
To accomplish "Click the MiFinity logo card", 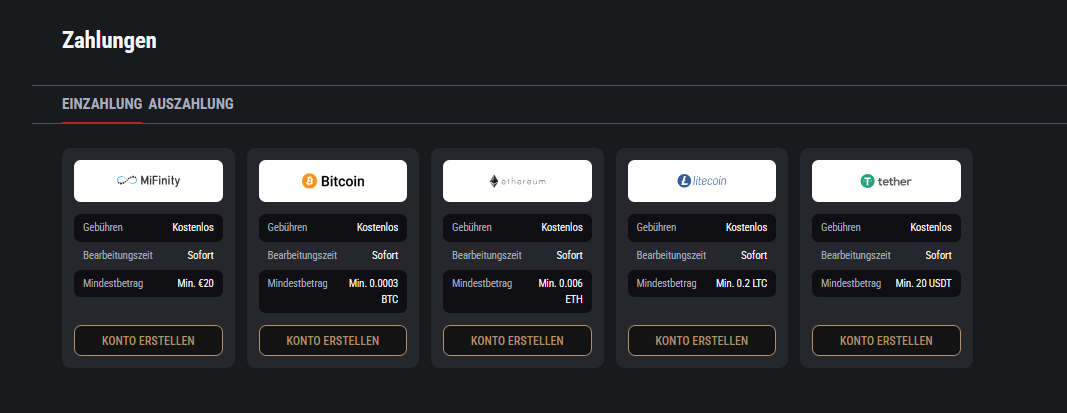I will 148,181.
